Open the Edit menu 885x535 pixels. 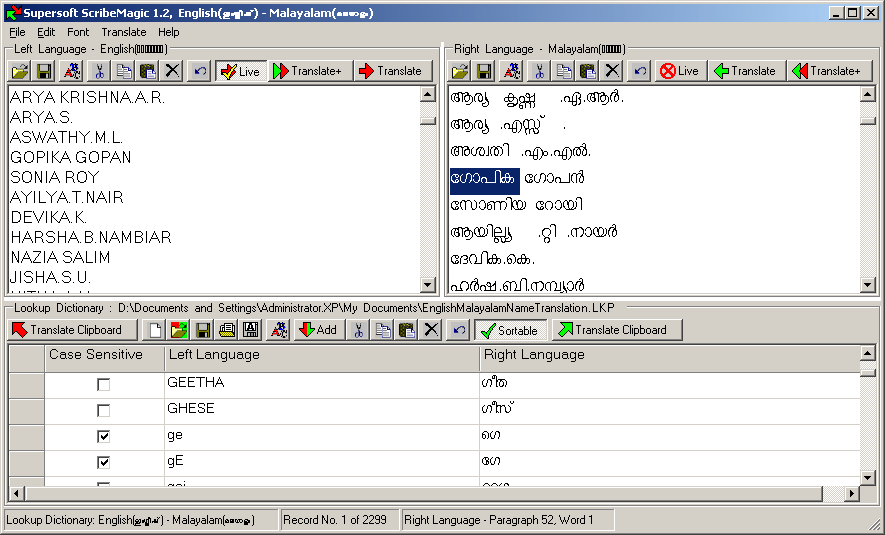46,32
